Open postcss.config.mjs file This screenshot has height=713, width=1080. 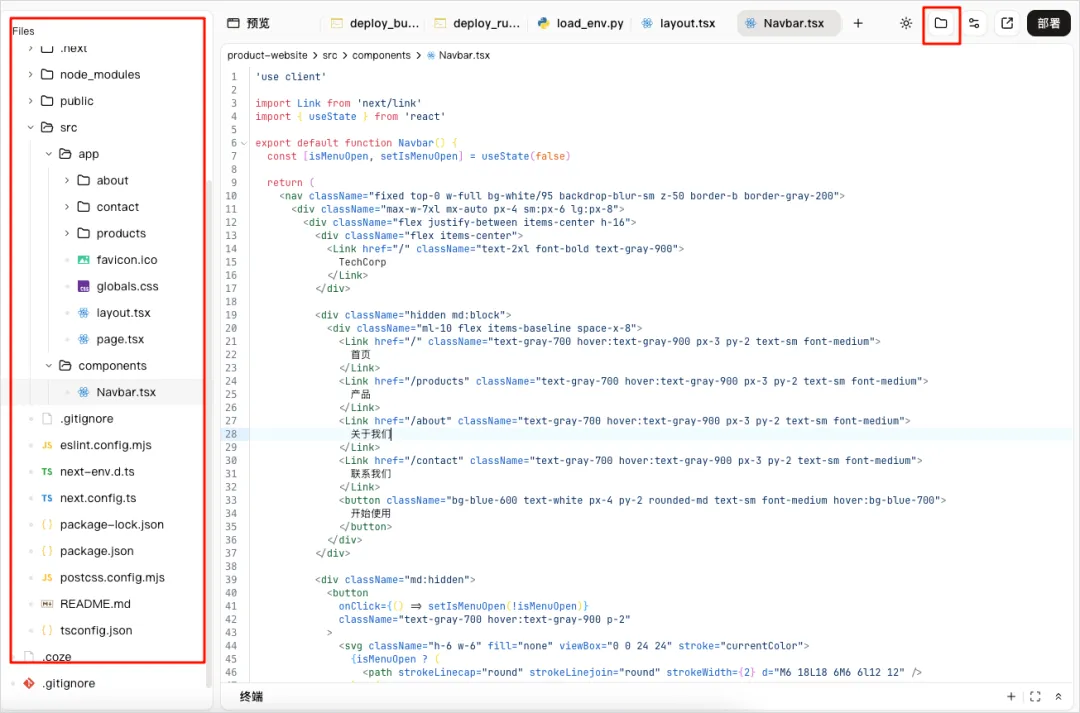112,577
